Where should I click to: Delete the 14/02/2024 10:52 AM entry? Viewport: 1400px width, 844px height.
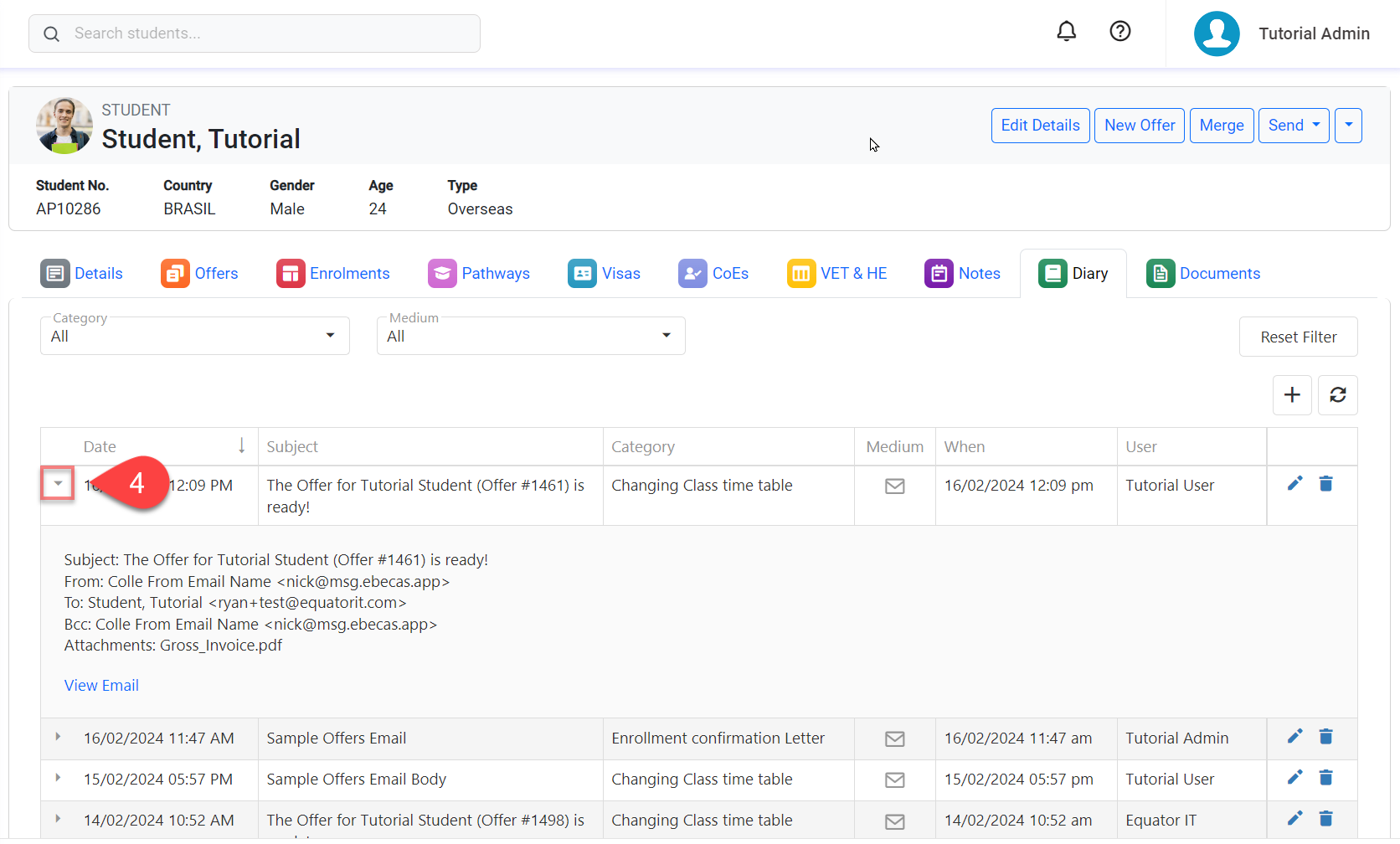click(x=1325, y=818)
